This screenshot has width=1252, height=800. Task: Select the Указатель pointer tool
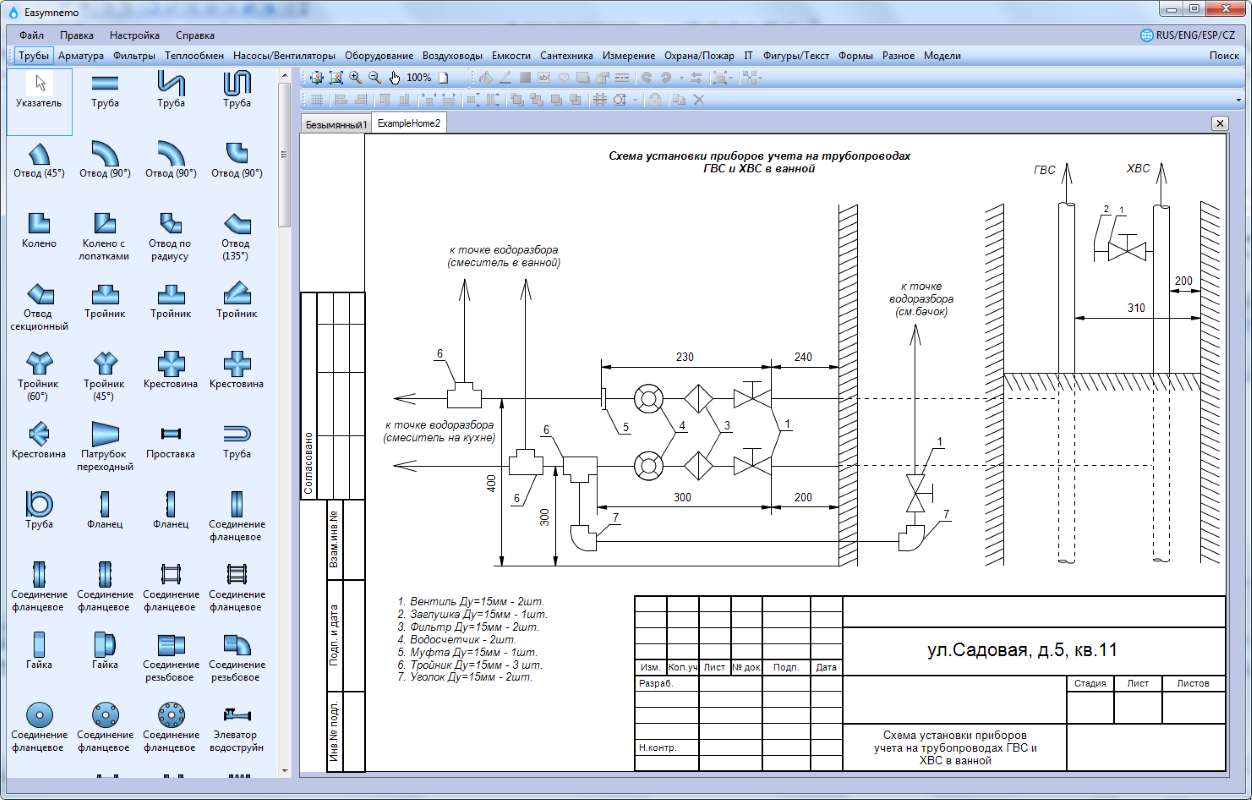[x=39, y=88]
